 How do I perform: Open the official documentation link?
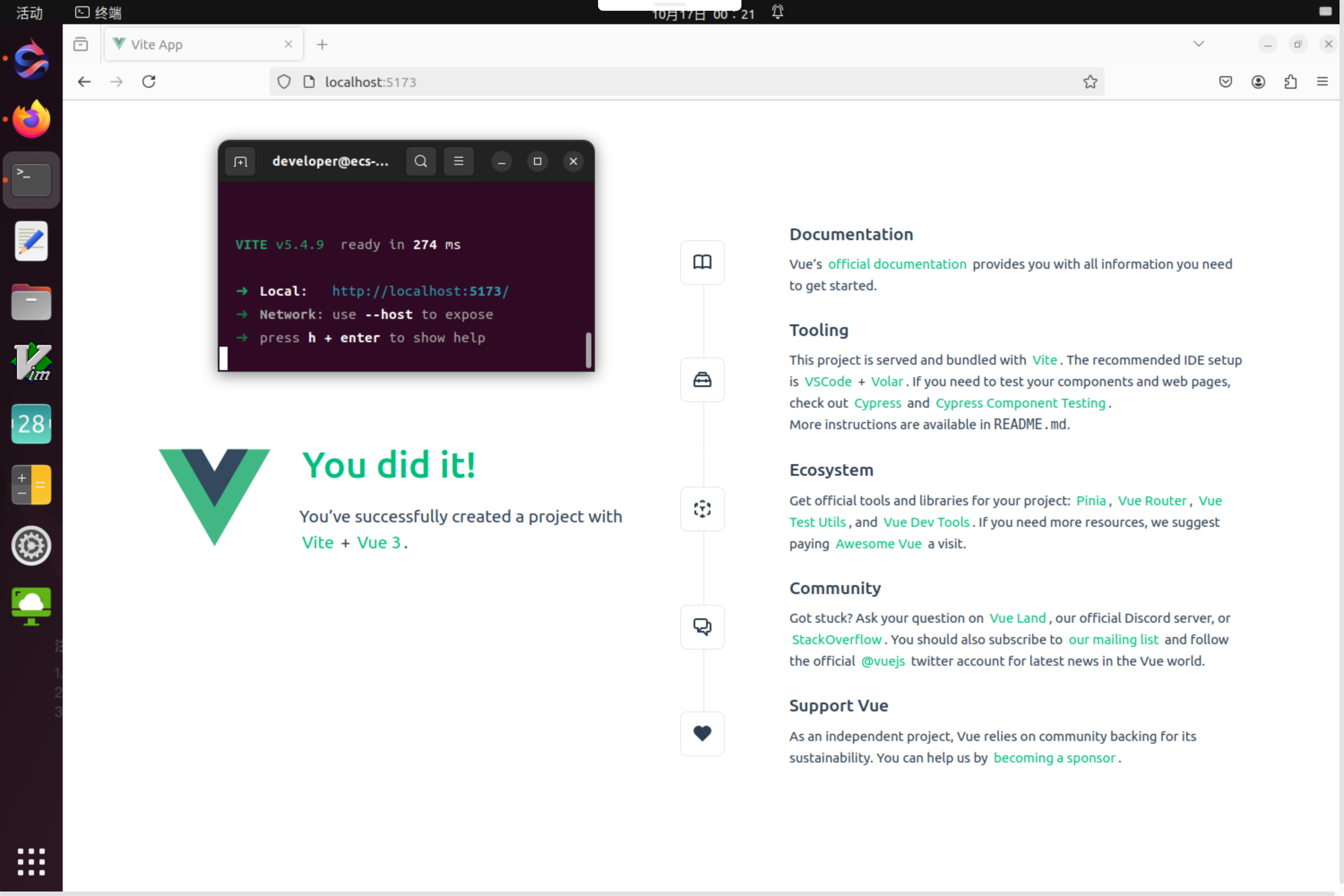(x=896, y=264)
